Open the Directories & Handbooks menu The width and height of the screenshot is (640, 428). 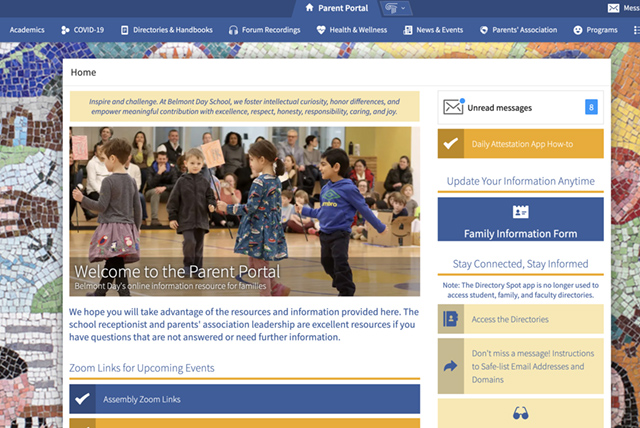(166, 30)
